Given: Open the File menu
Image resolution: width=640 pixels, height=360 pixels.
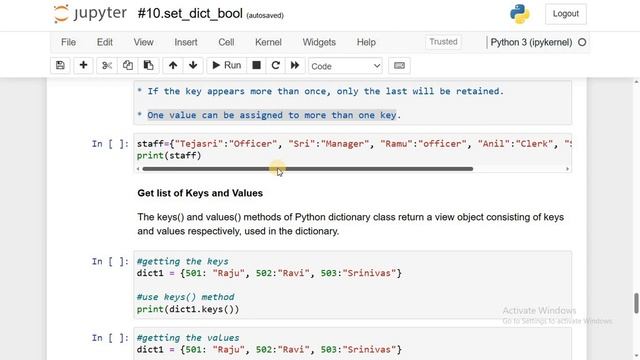Looking at the screenshot, I should tap(68, 42).
